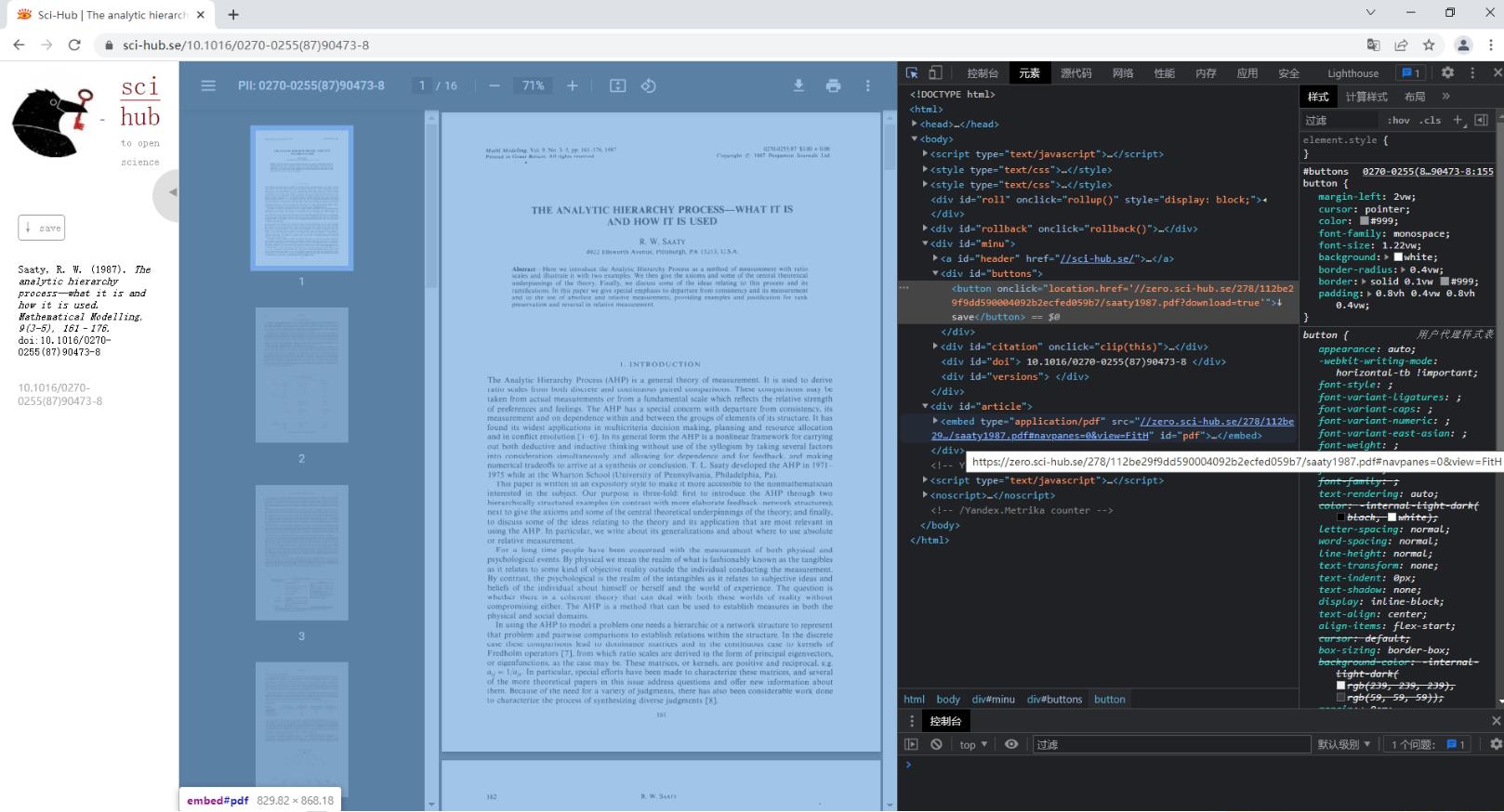Clear the console with the ban icon
Screen dimensions: 1504x812
coord(936,744)
